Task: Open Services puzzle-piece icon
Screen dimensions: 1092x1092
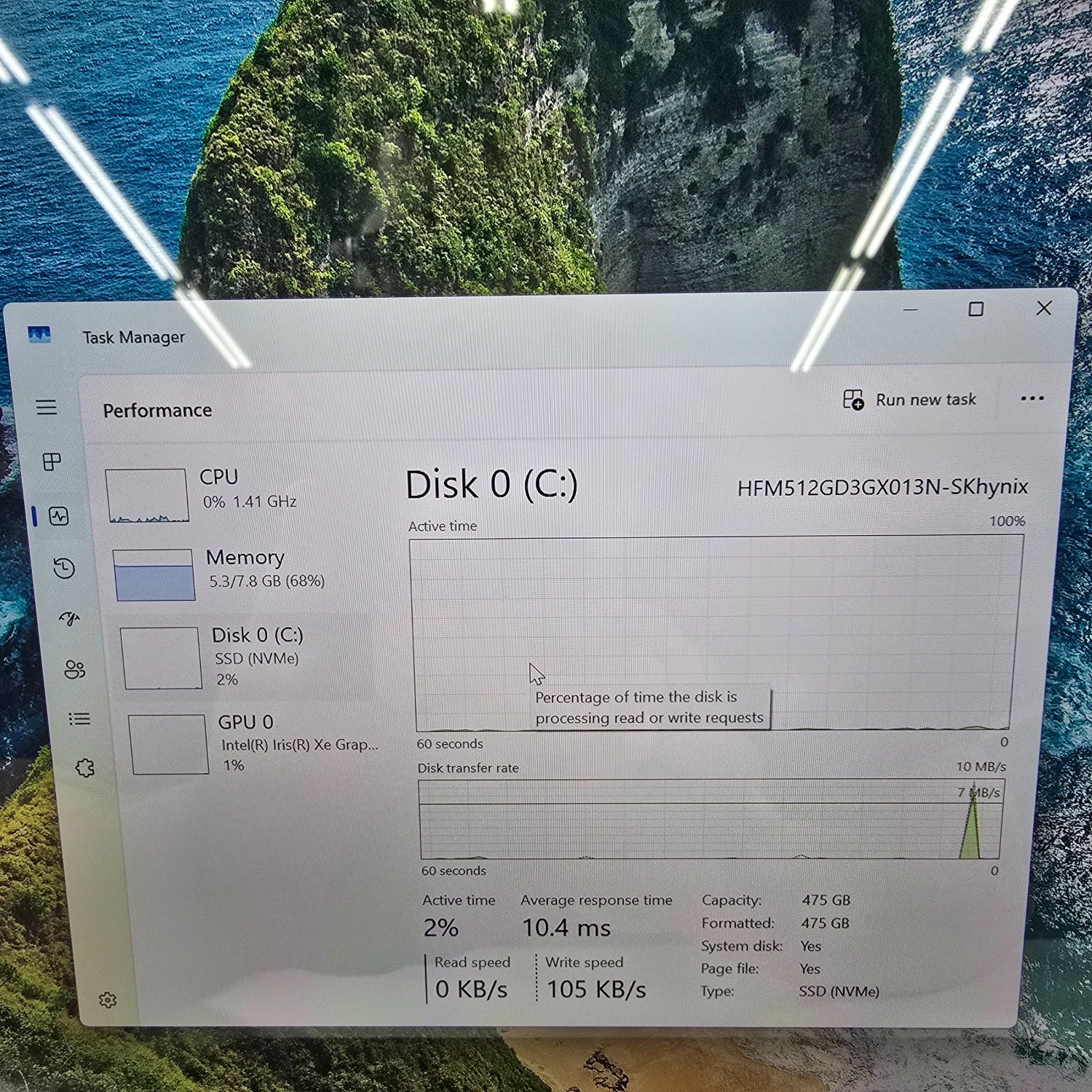Action: (x=84, y=767)
